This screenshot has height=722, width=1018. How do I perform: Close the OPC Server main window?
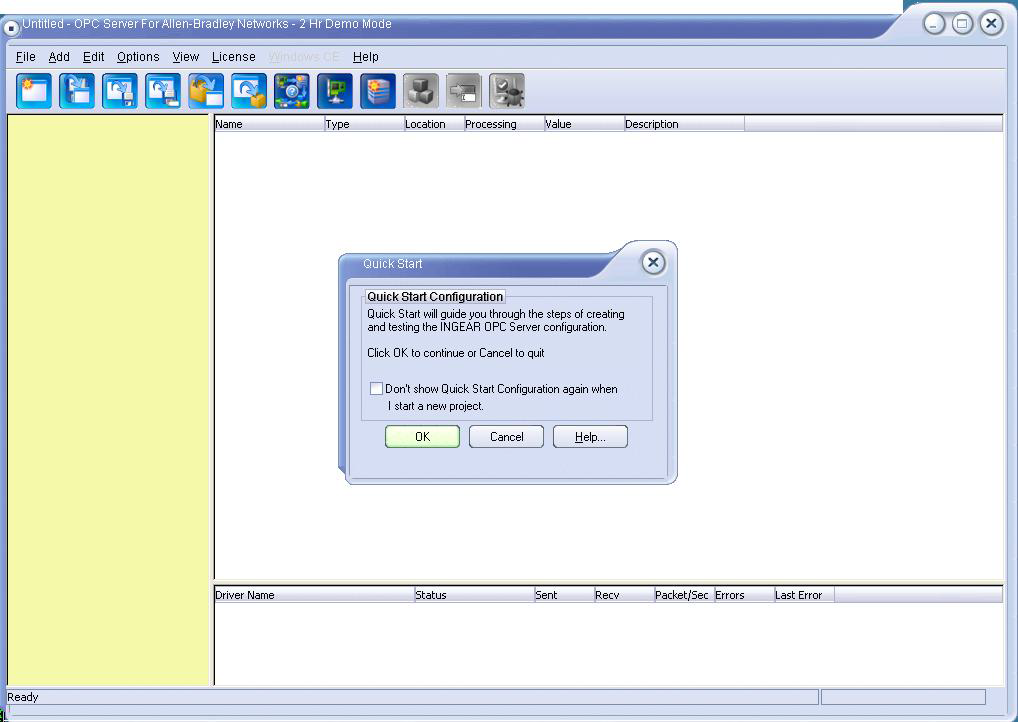991,25
